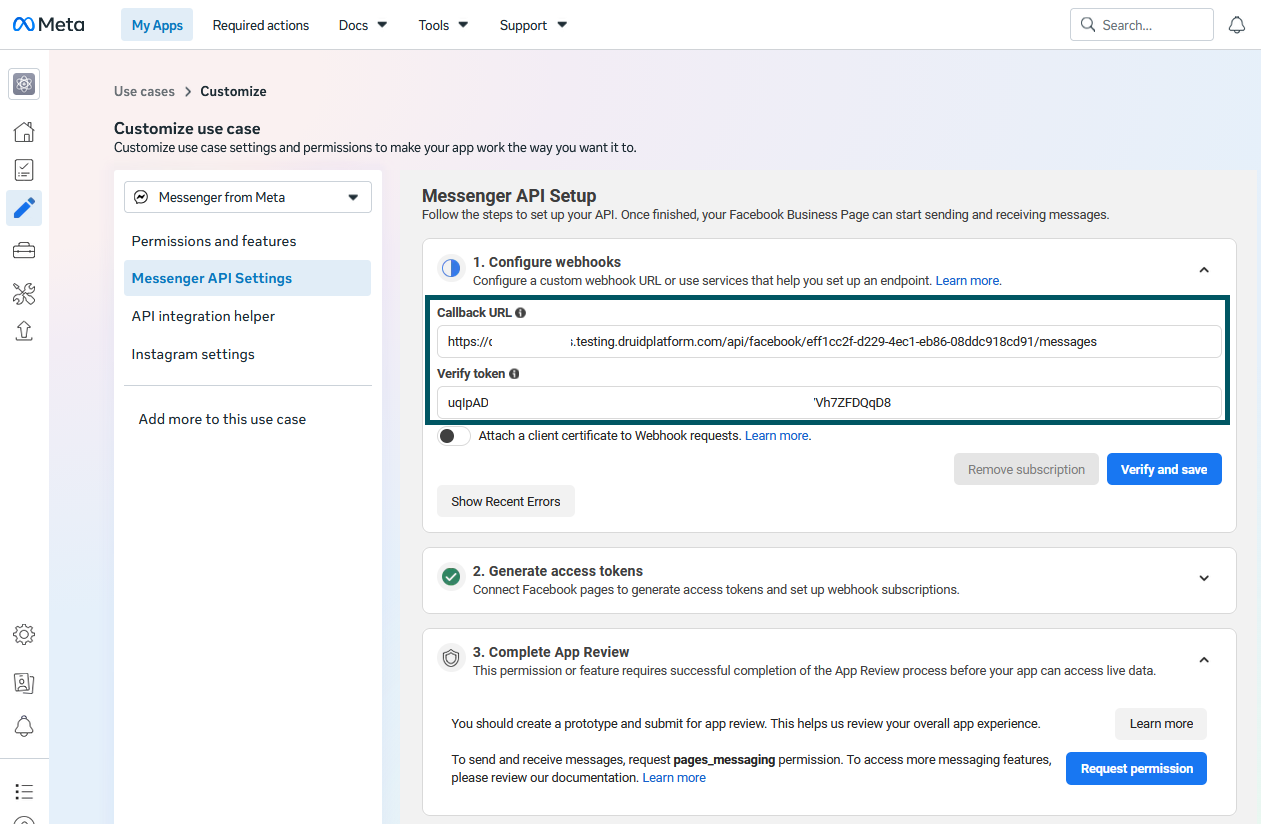Collapse the Configure webhooks section
The height and width of the screenshot is (824, 1261).
(1204, 270)
